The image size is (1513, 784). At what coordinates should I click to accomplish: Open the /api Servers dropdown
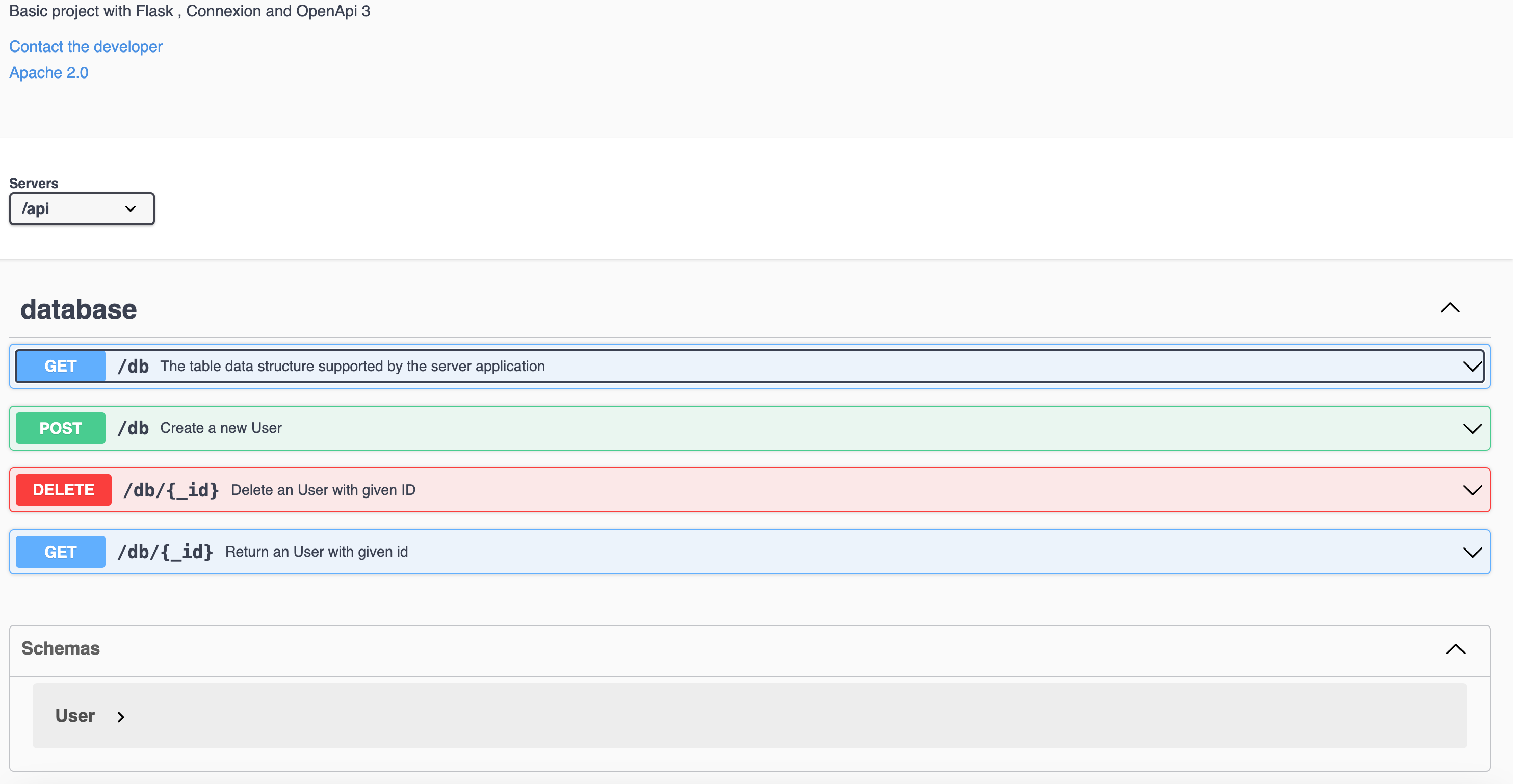82,209
